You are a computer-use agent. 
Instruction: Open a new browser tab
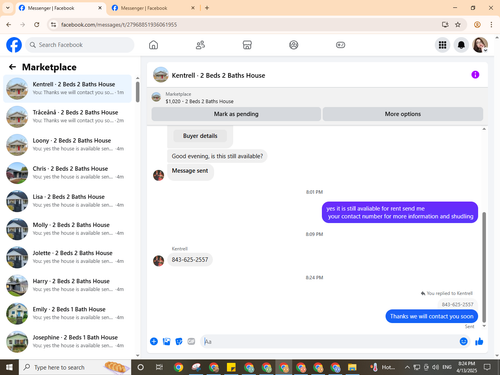207,8
